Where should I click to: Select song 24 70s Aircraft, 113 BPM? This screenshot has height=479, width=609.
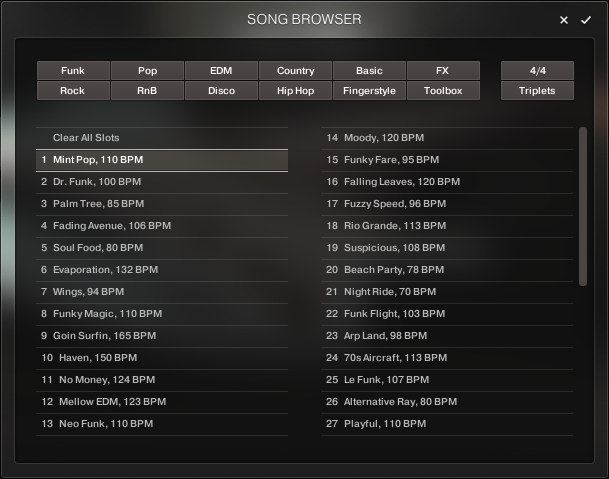click(x=447, y=358)
